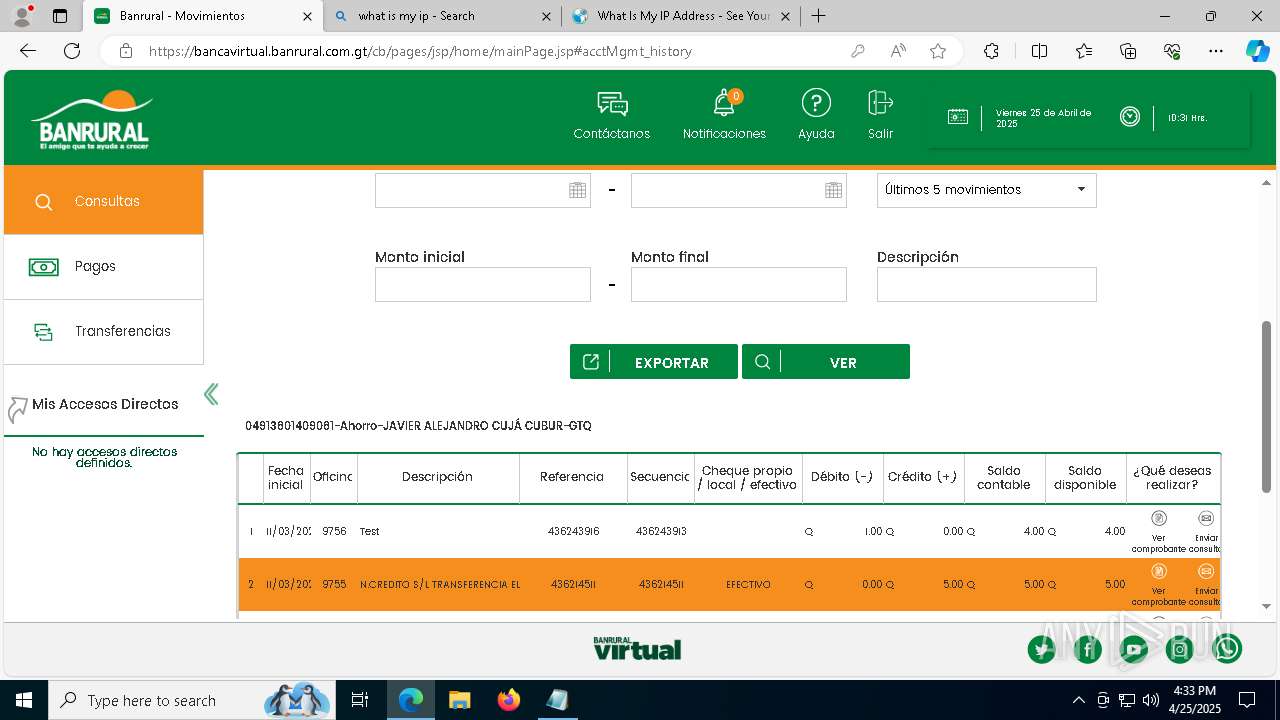The height and width of the screenshot is (720, 1280).
Task: Click the Secuencia column header
Action: click(x=660, y=477)
